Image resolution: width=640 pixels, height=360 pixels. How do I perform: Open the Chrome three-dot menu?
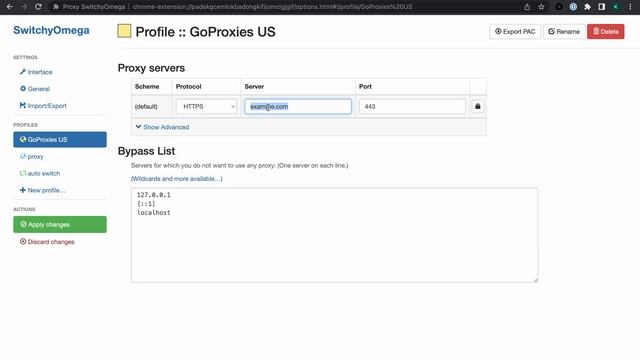tap(630, 7)
